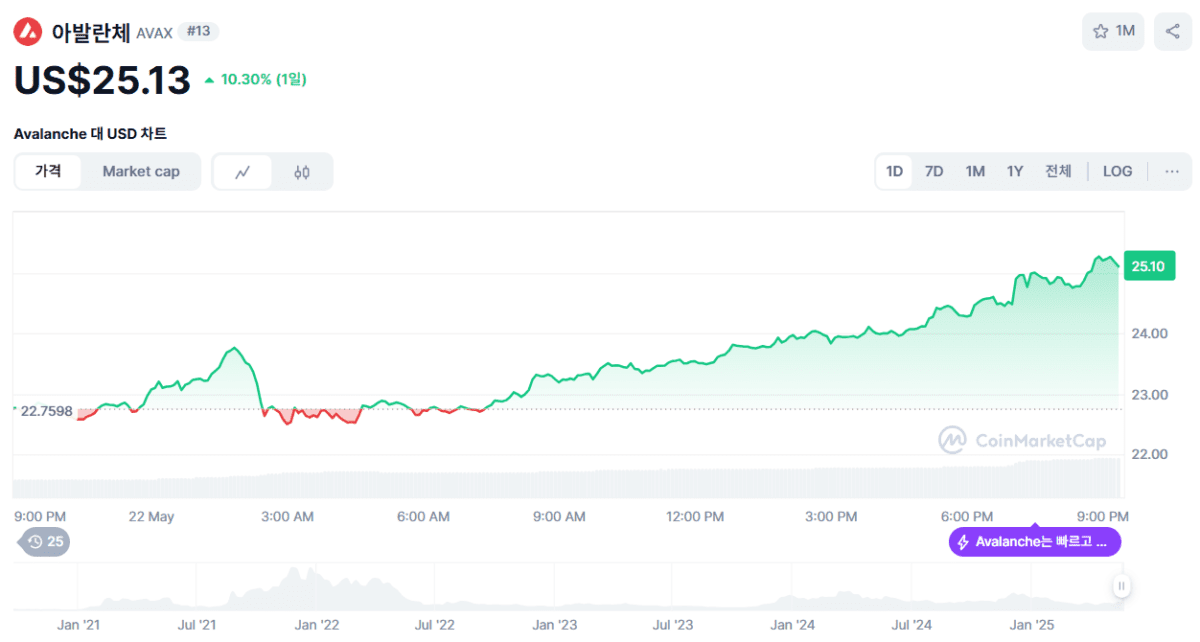
Task: Click the #13 rank badge
Action: pos(198,31)
